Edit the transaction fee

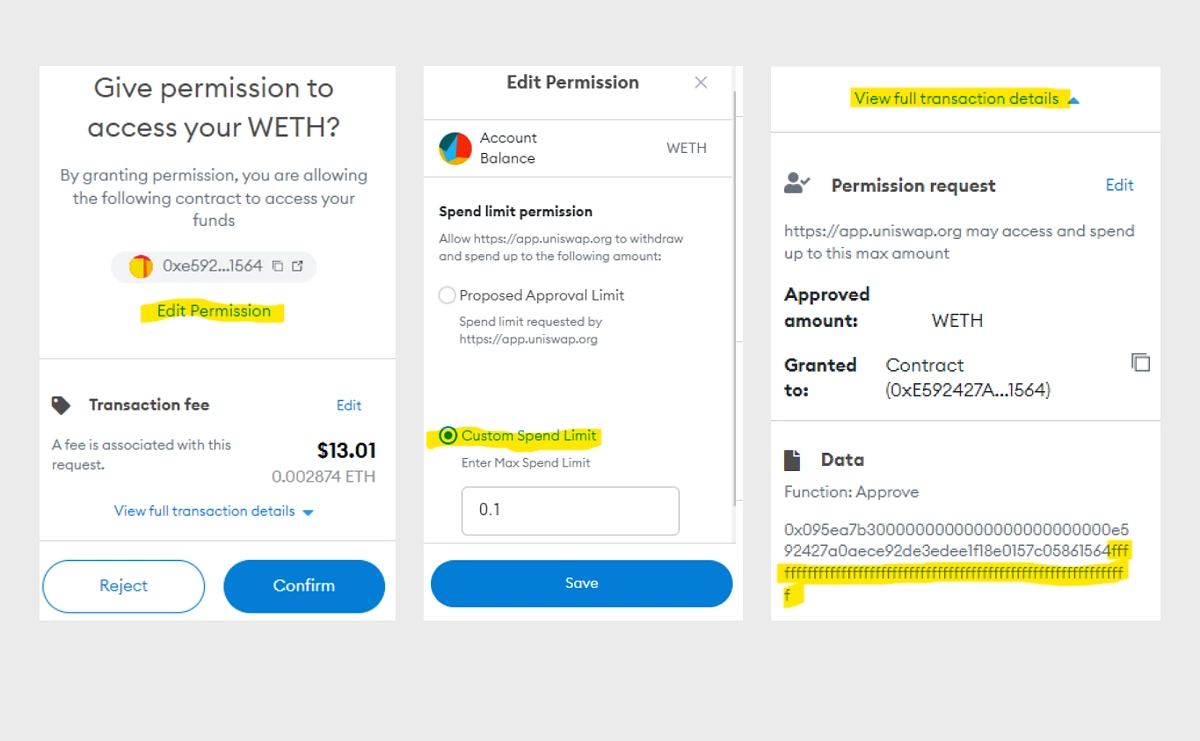coord(349,405)
